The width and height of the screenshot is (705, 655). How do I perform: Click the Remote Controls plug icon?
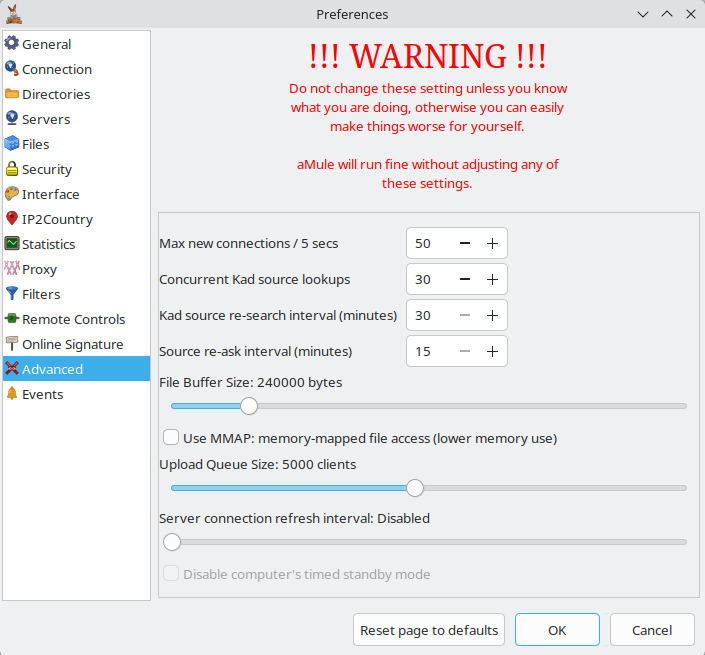click(x=12, y=319)
